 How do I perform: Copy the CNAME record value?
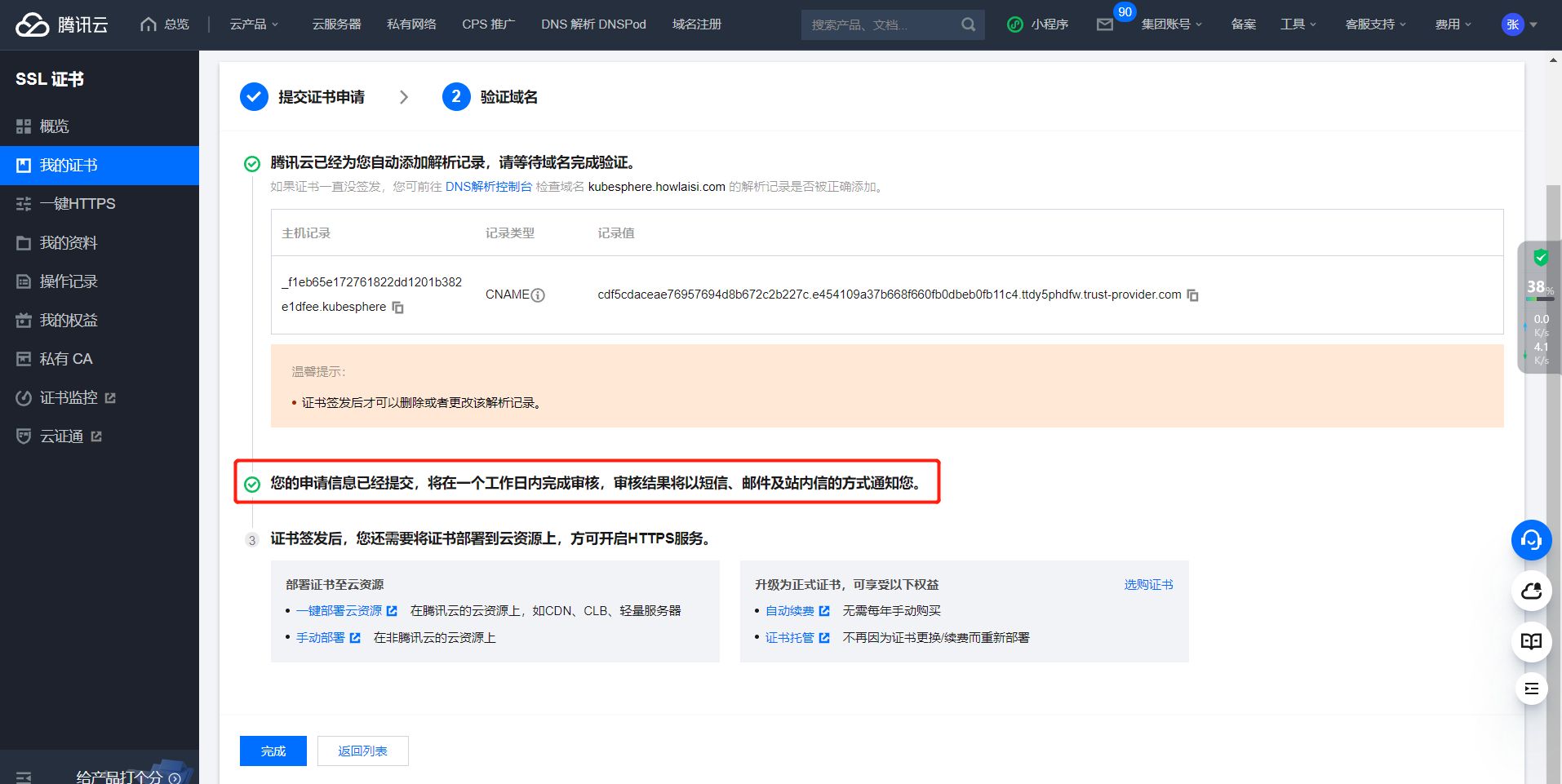1192,295
